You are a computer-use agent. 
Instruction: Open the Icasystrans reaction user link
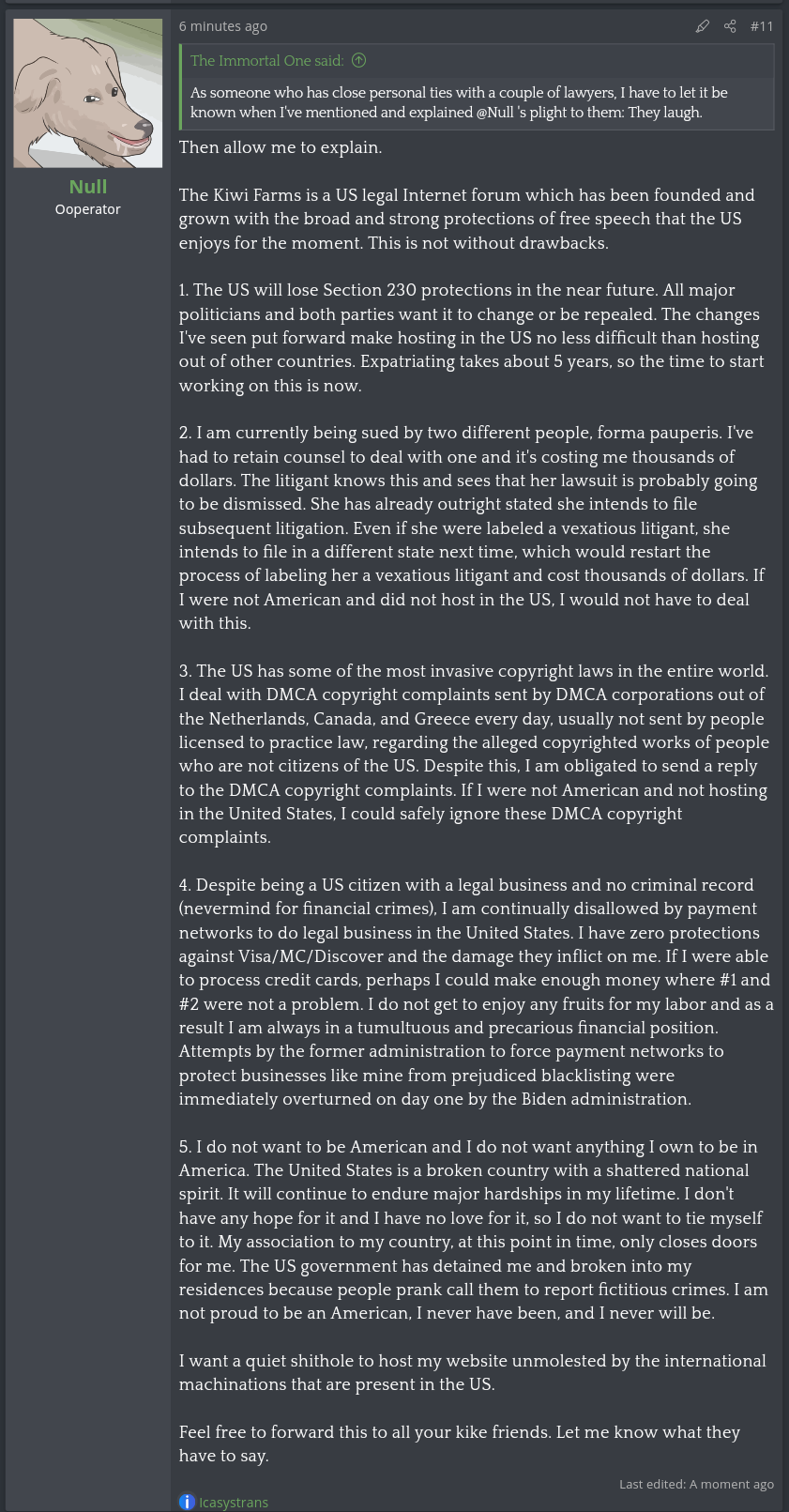[x=234, y=1502]
